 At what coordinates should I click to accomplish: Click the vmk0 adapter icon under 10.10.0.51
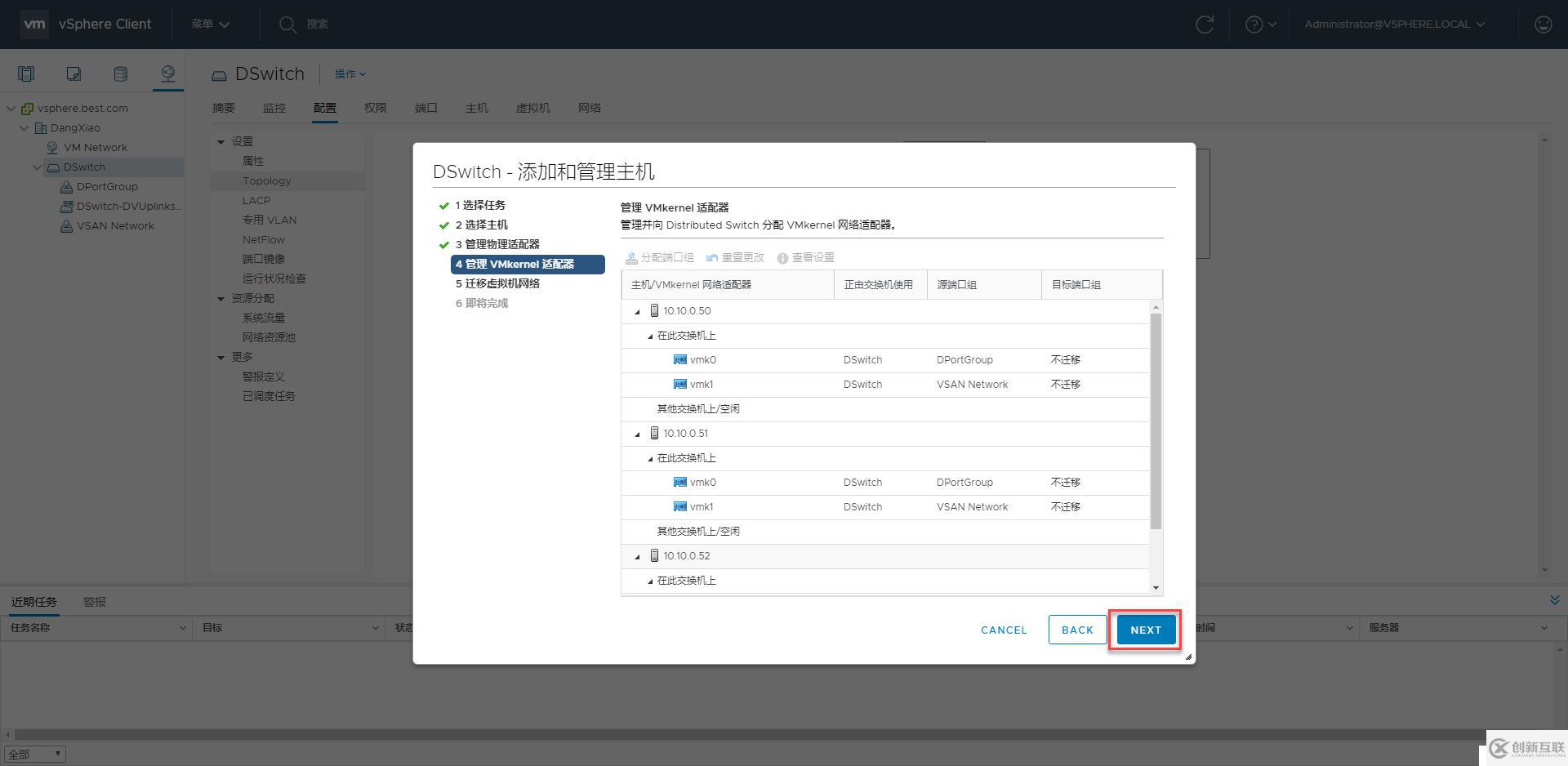pos(679,482)
